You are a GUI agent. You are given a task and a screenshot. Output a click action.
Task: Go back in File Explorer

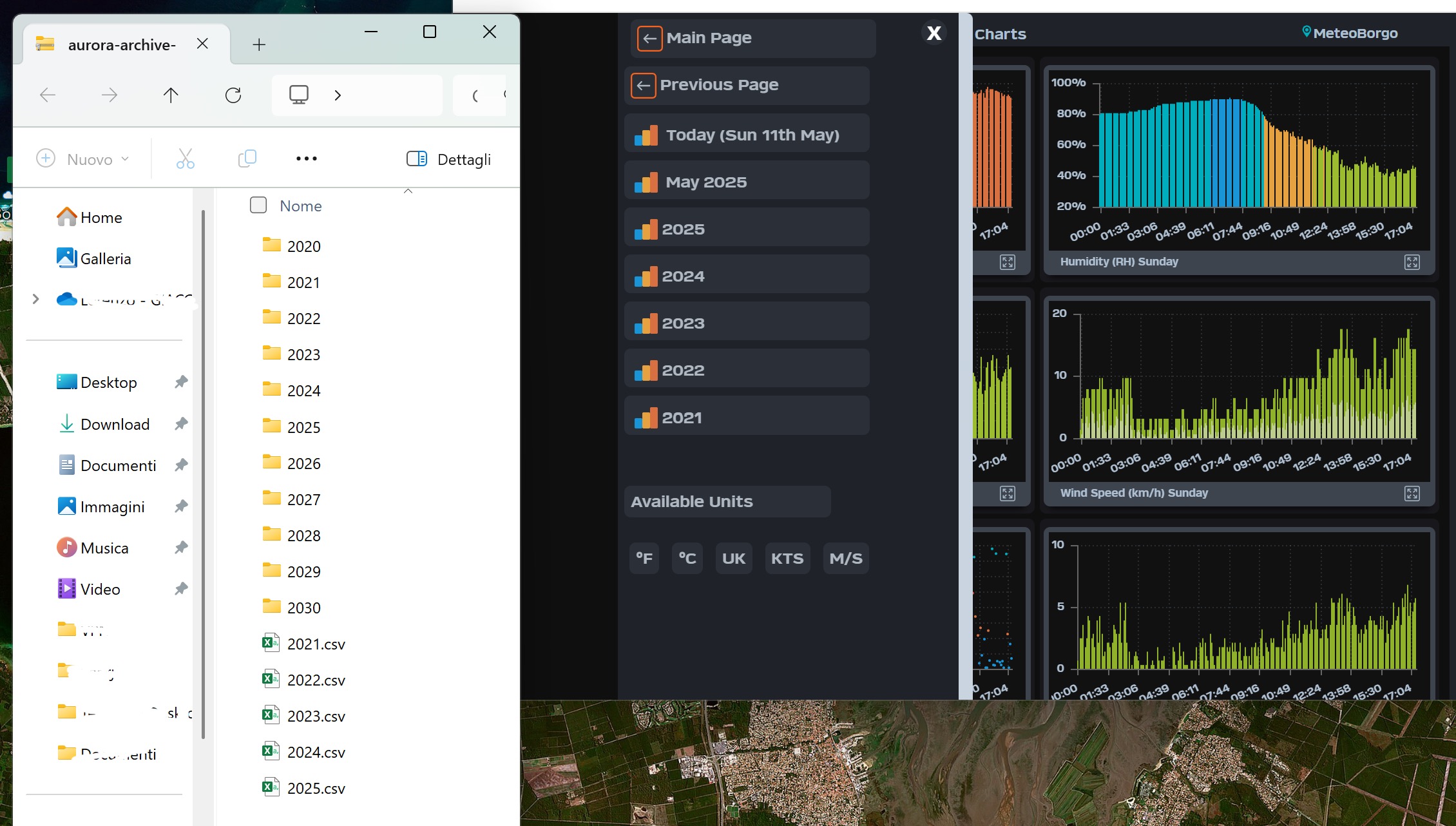(48, 95)
